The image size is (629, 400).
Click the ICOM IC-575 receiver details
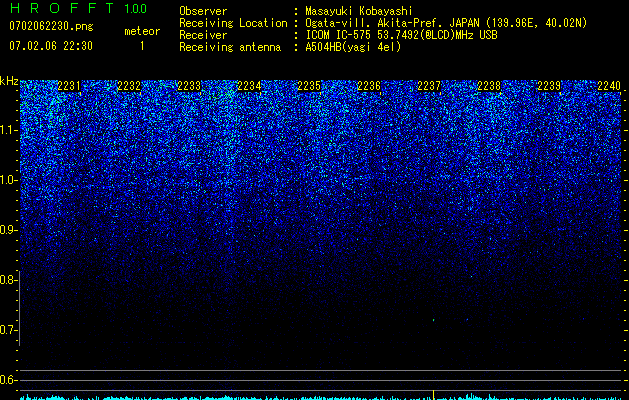click(x=402, y=35)
